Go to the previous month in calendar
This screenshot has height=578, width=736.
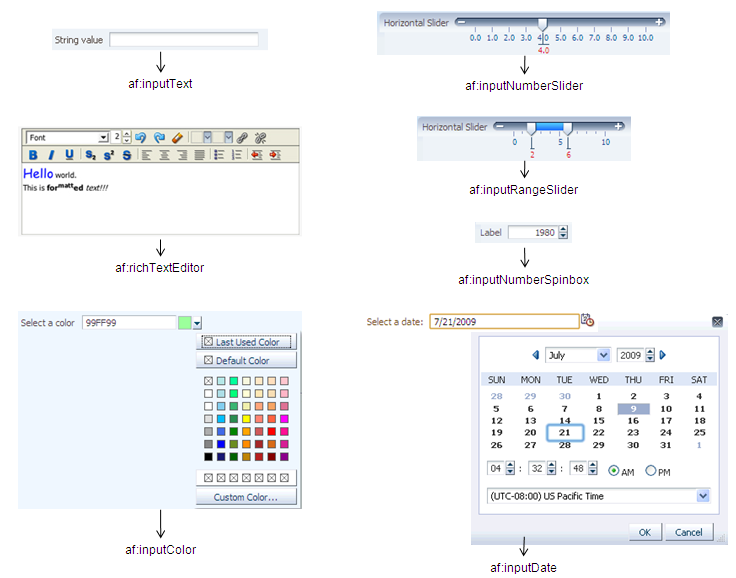(536, 355)
